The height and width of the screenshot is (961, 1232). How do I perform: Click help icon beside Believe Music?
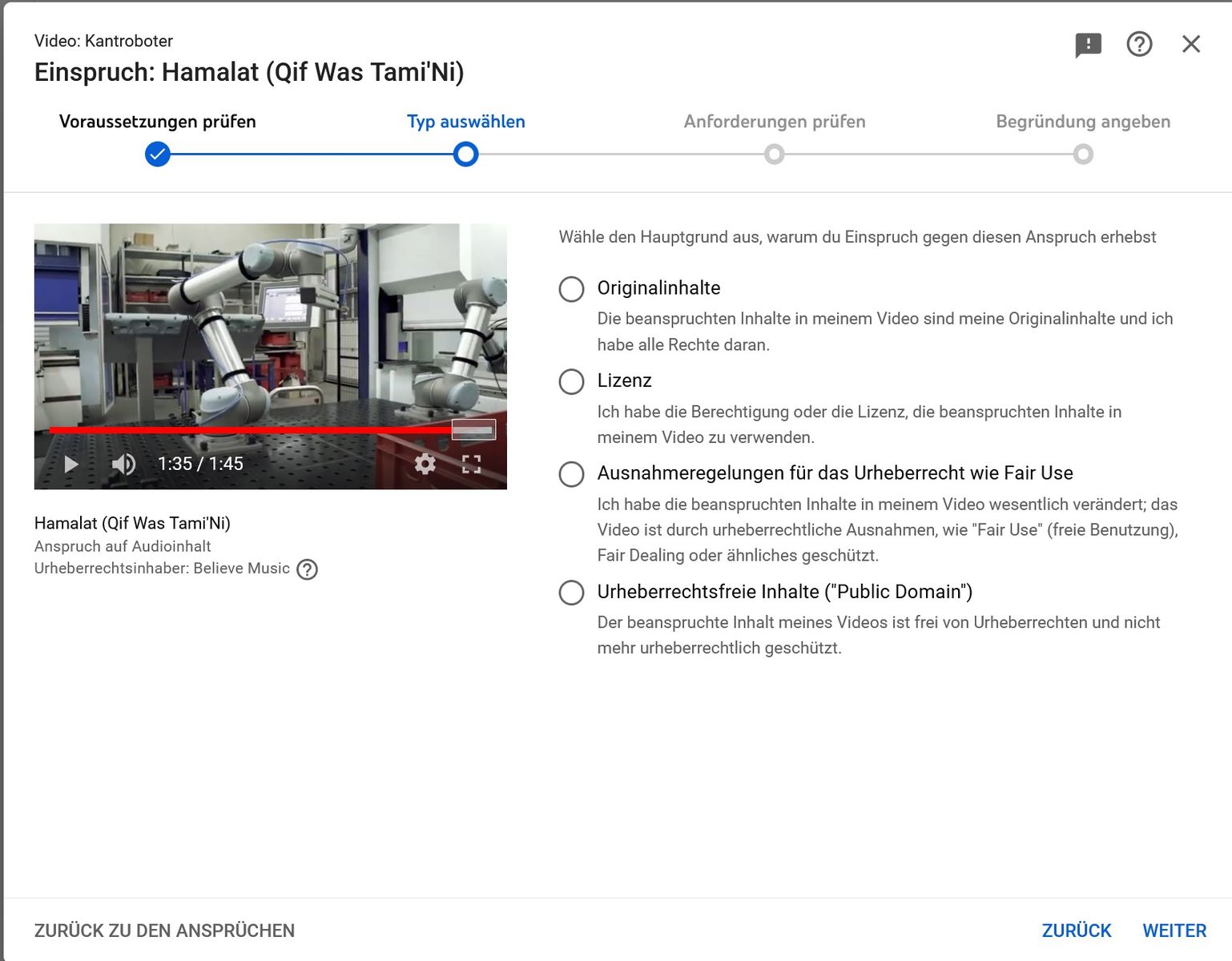pos(307,569)
